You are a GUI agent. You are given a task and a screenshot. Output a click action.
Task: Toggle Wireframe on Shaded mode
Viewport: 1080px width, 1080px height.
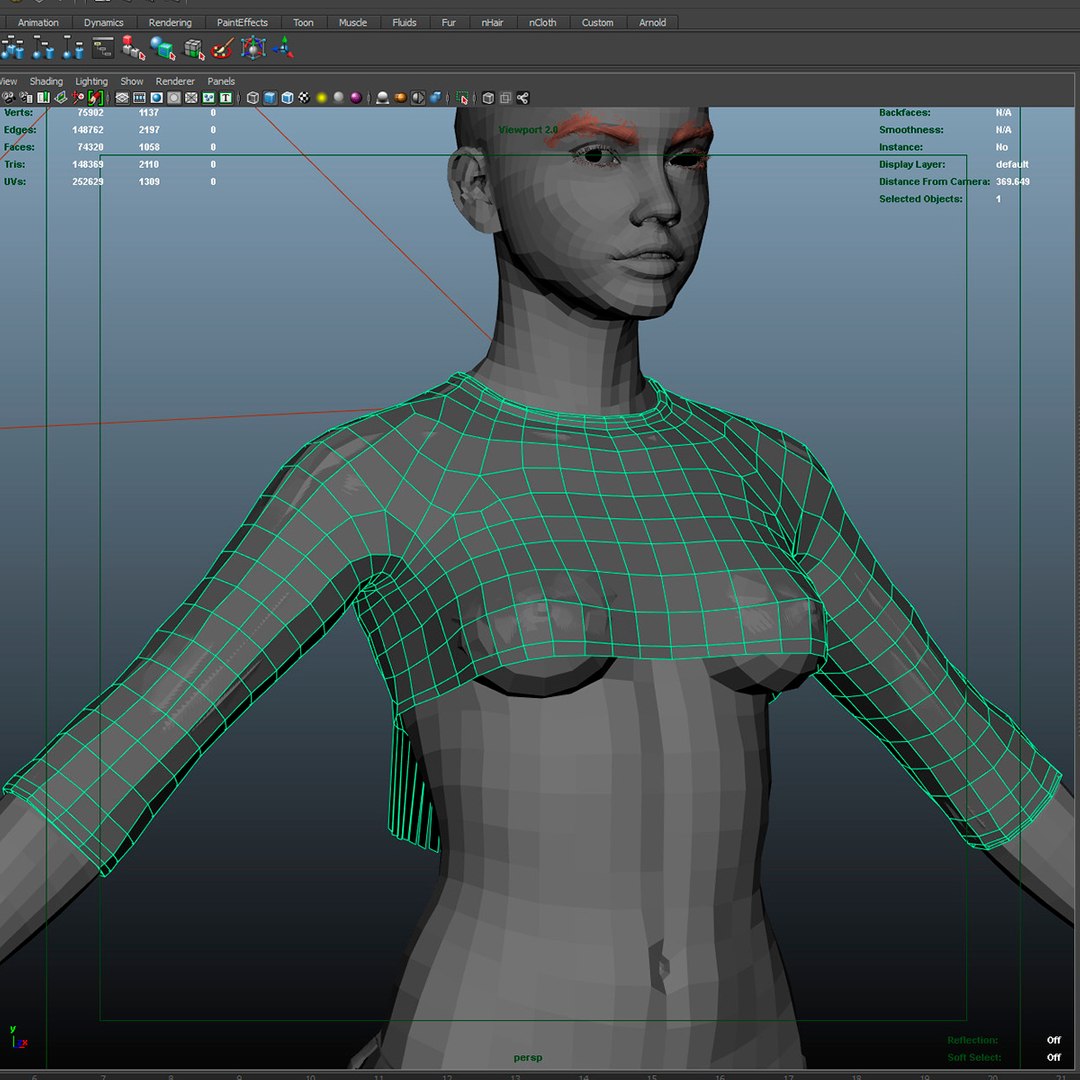(287, 98)
